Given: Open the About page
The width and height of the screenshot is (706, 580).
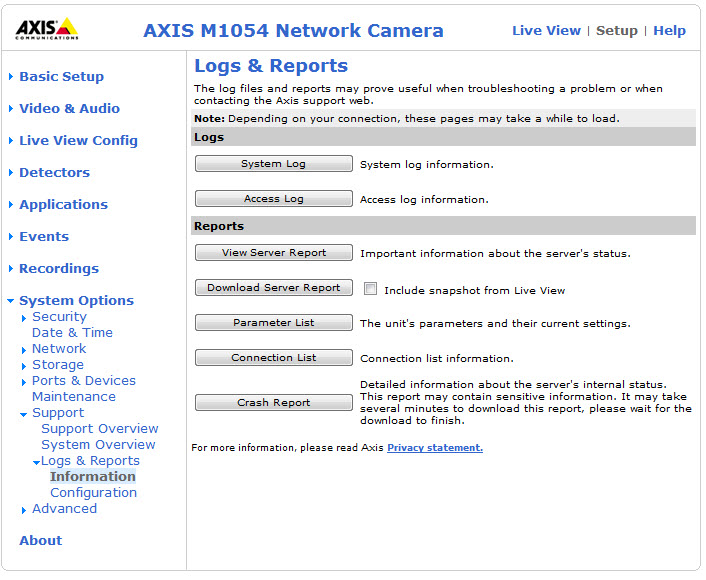Looking at the screenshot, I should (41, 541).
